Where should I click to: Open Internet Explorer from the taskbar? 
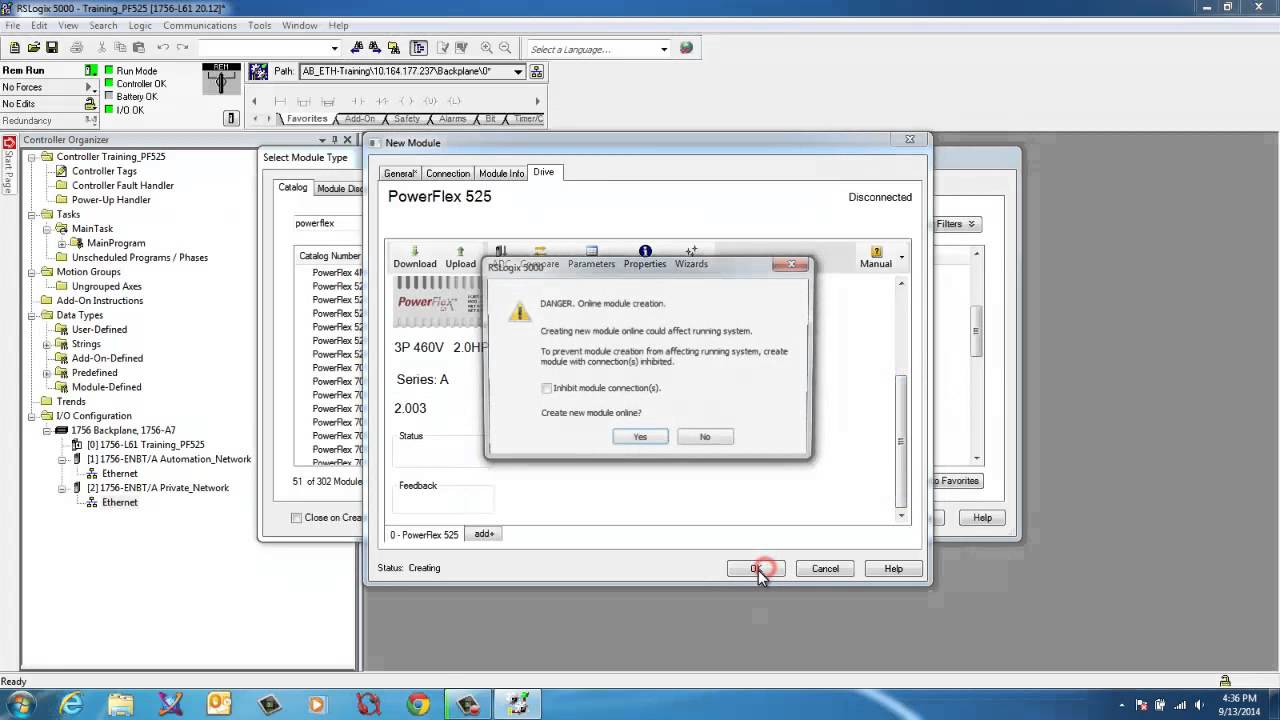(x=72, y=704)
